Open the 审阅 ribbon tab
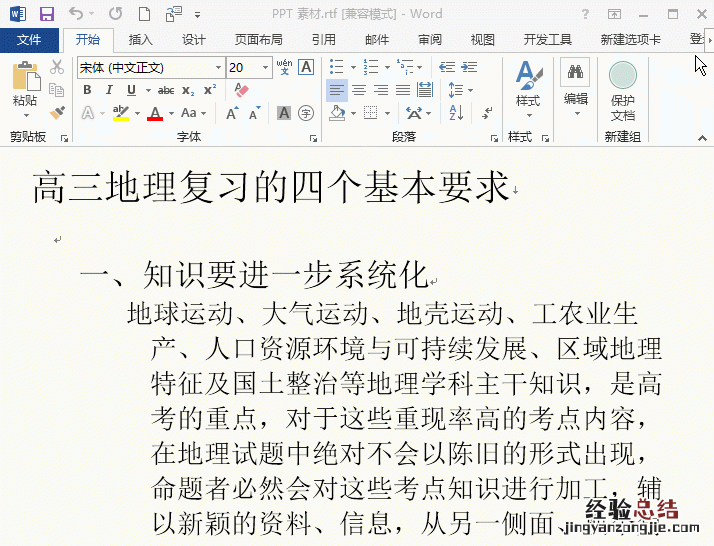The image size is (714, 546). click(x=430, y=40)
